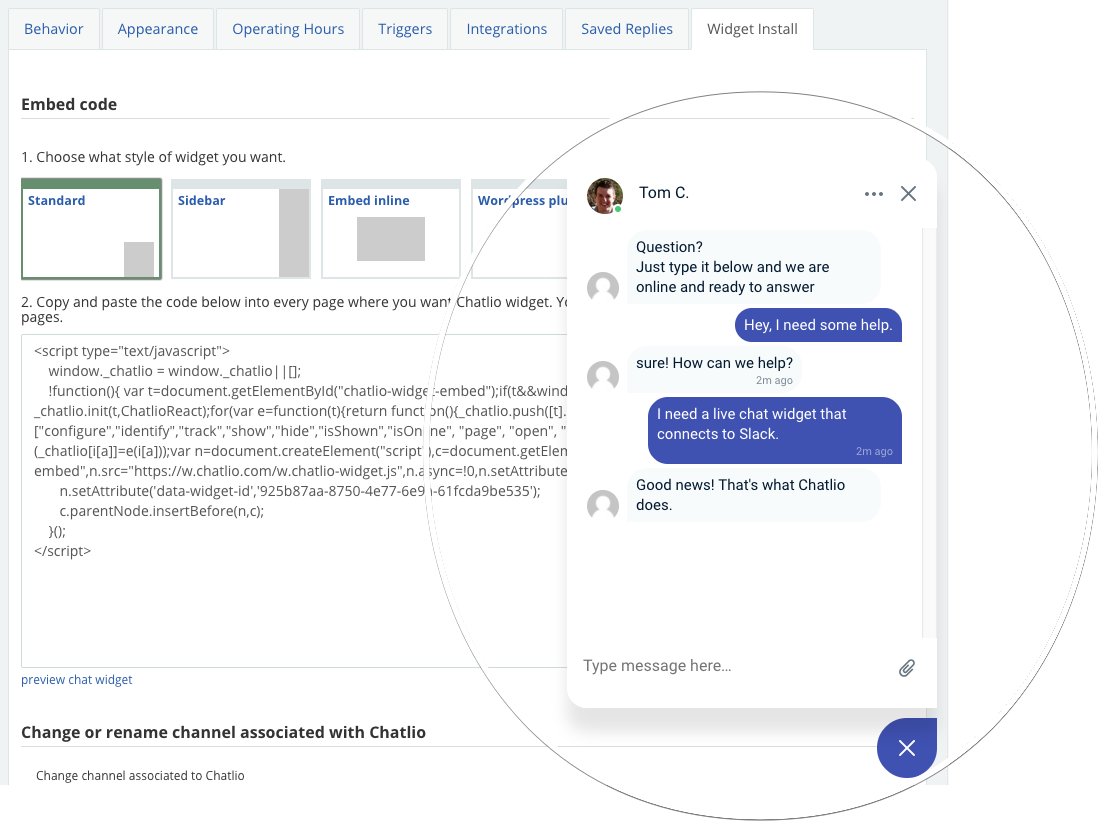Click the 'Change or rename channel' heading
Screen dimensions: 1102x824
(x=223, y=733)
